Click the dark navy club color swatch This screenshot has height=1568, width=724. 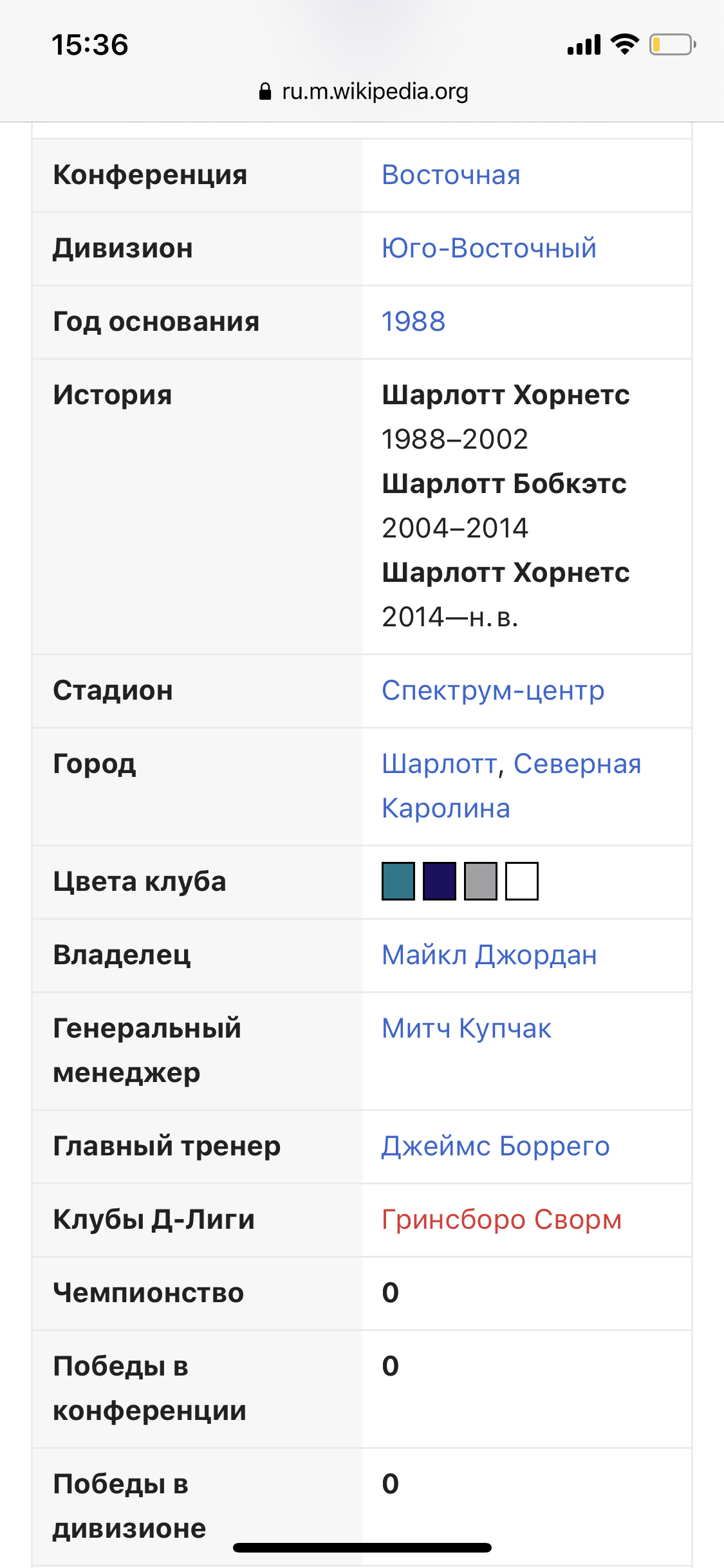pyautogui.click(x=440, y=881)
